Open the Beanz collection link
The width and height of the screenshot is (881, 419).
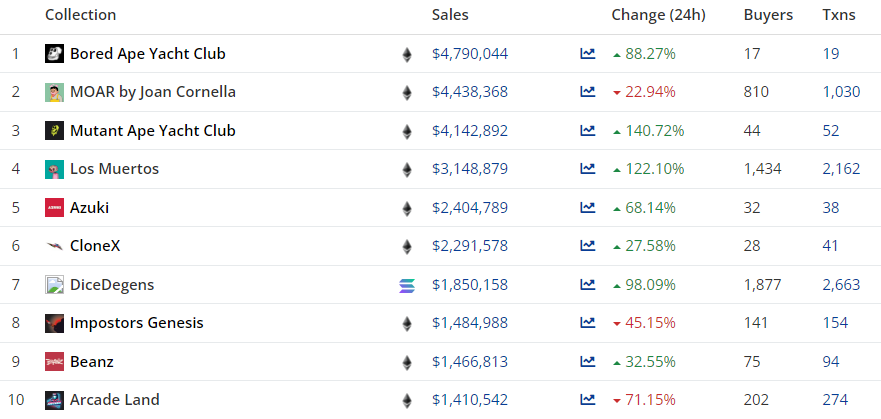pyautogui.click(x=92, y=361)
